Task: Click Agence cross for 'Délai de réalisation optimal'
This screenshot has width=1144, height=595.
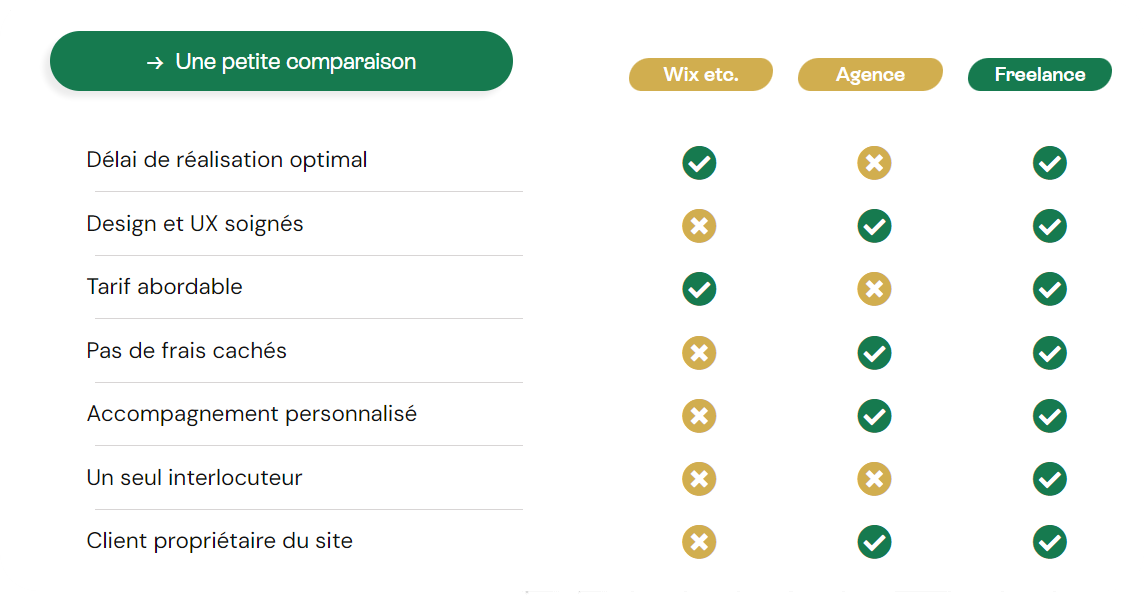Action: (874, 163)
